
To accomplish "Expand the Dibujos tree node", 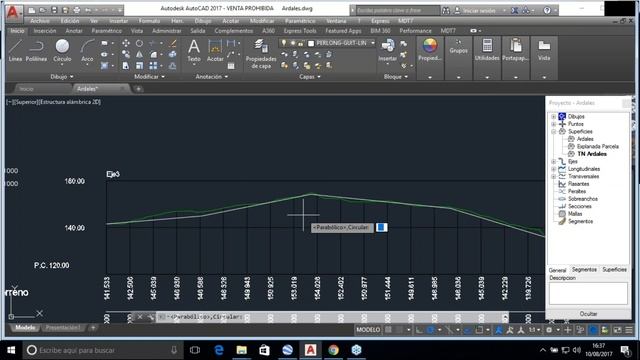I will point(553,117).
